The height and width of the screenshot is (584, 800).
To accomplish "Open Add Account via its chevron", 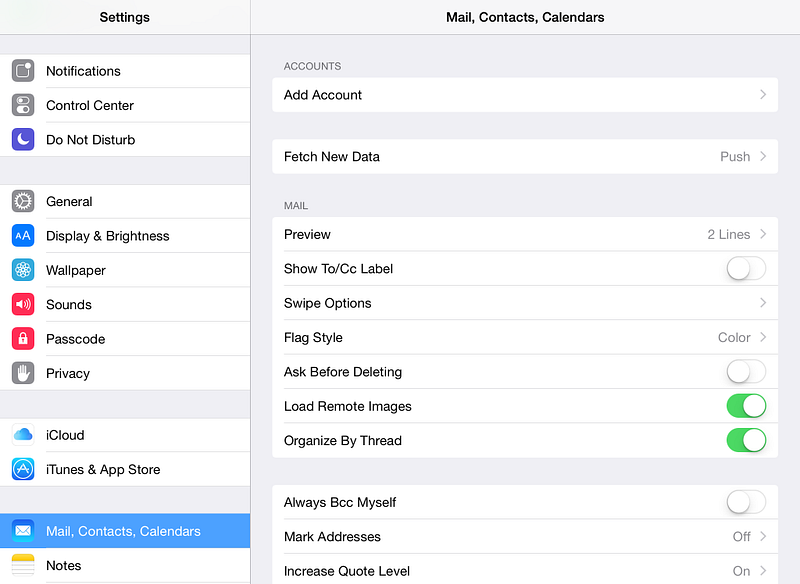I will (763, 94).
